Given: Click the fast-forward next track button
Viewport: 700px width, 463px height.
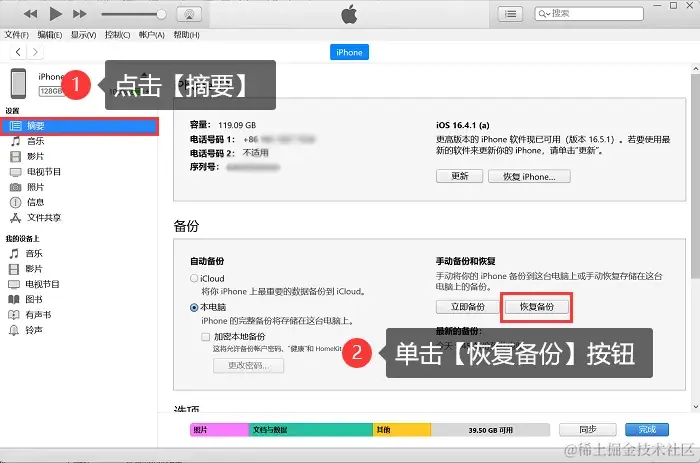Looking at the screenshot, I should click(x=79, y=14).
